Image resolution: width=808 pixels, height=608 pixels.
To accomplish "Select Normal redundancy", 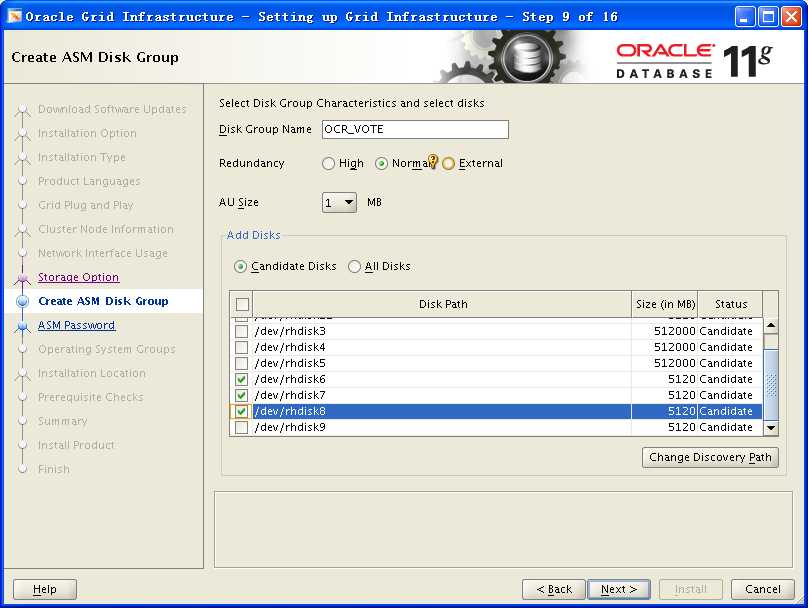I will (381, 164).
